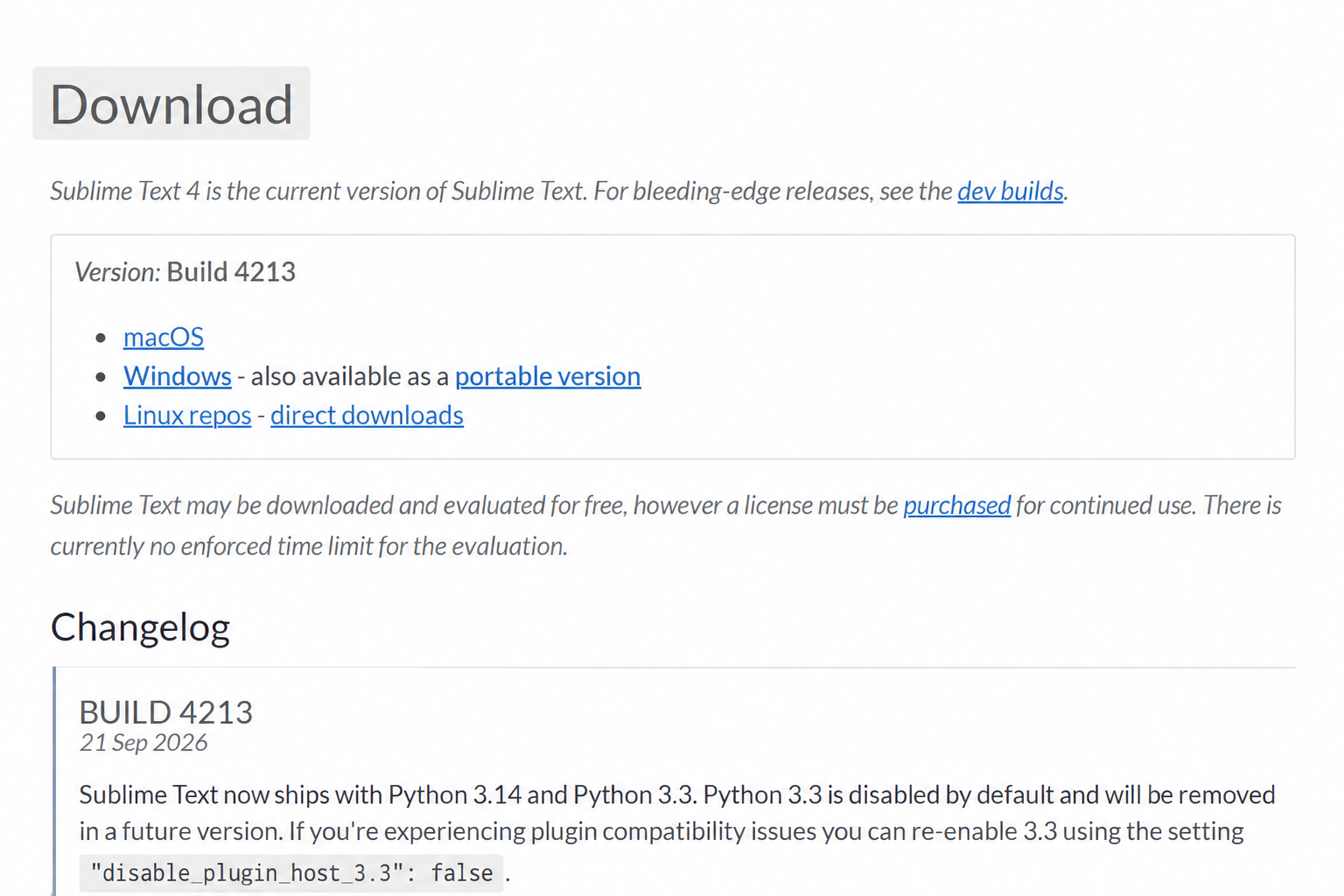Download the Windows installer link
Screen dimensions: 1344x896
click(178, 376)
